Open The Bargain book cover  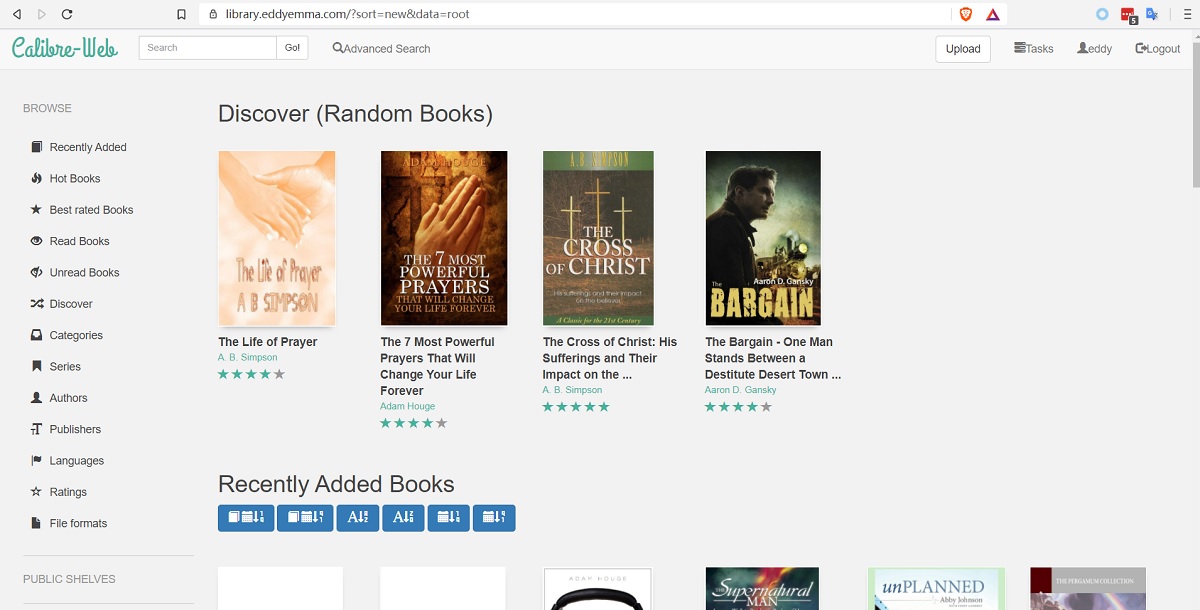[762, 238]
